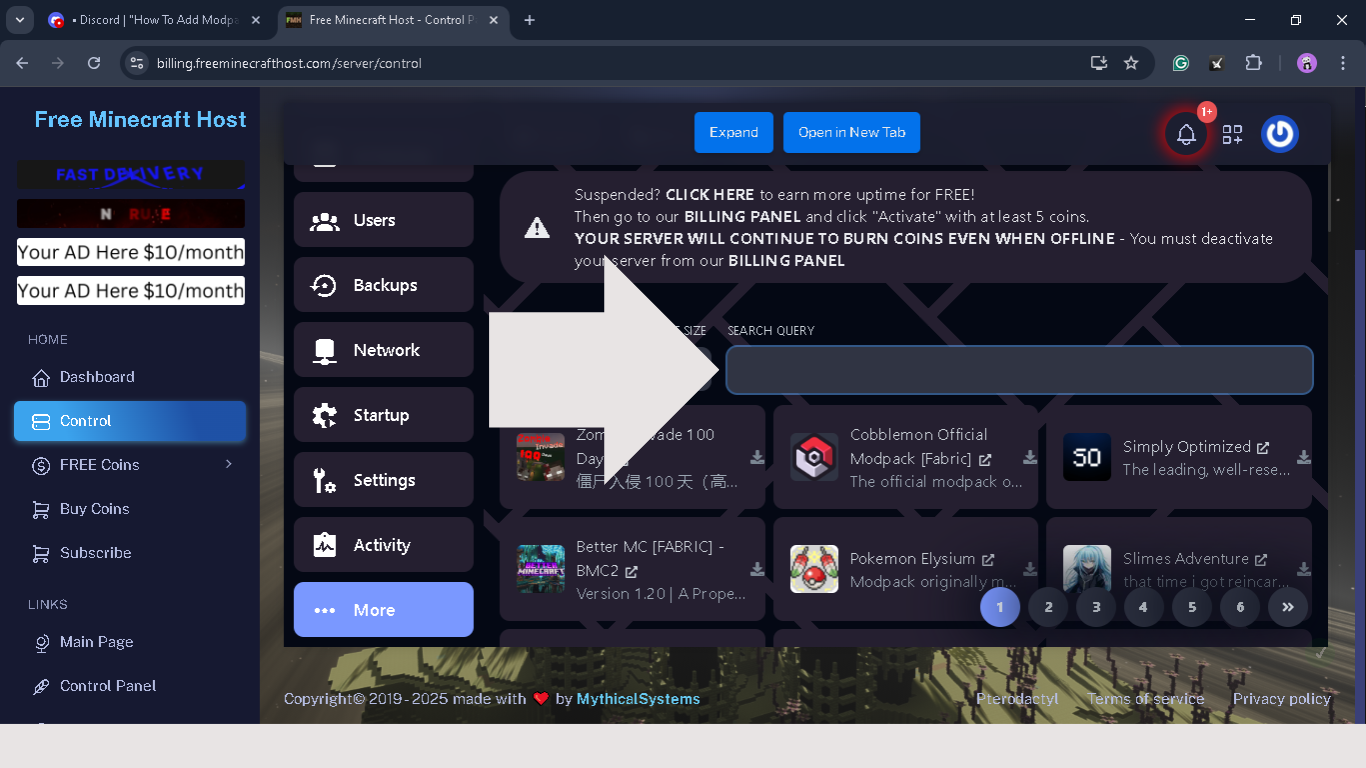The height and width of the screenshot is (768, 1366).
Task: Open the MythicalSystems footer link
Action: 638,699
